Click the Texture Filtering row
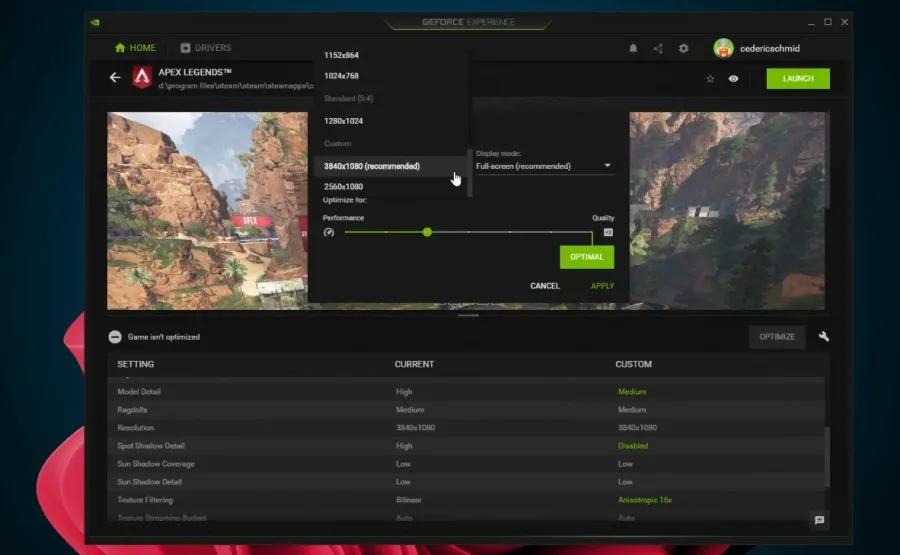The width and height of the screenshot is (900, 555). tap(466, 500)
